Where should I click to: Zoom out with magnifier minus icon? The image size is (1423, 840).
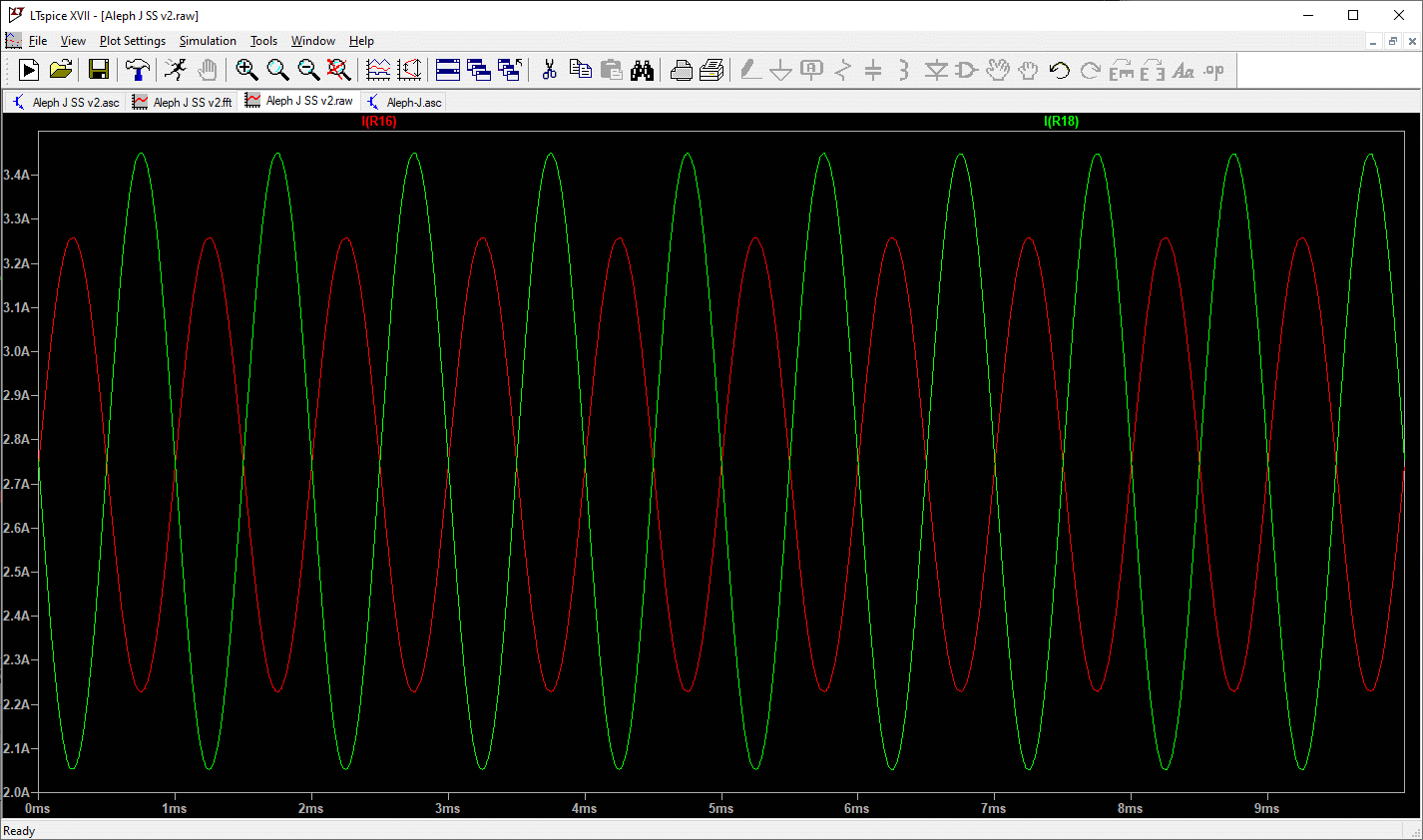(308, 70)
